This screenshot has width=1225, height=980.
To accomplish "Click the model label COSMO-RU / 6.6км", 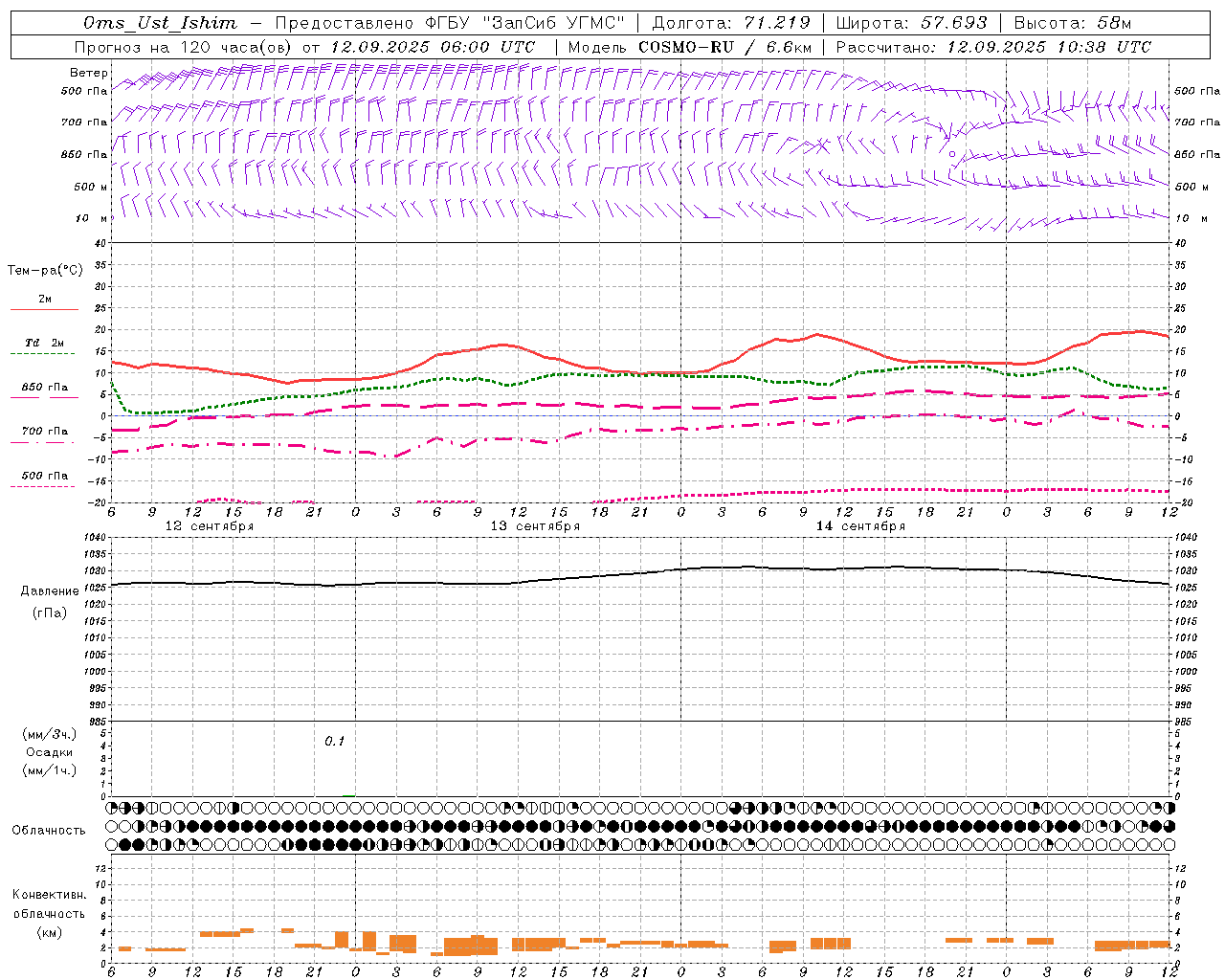I will [725, 47].
